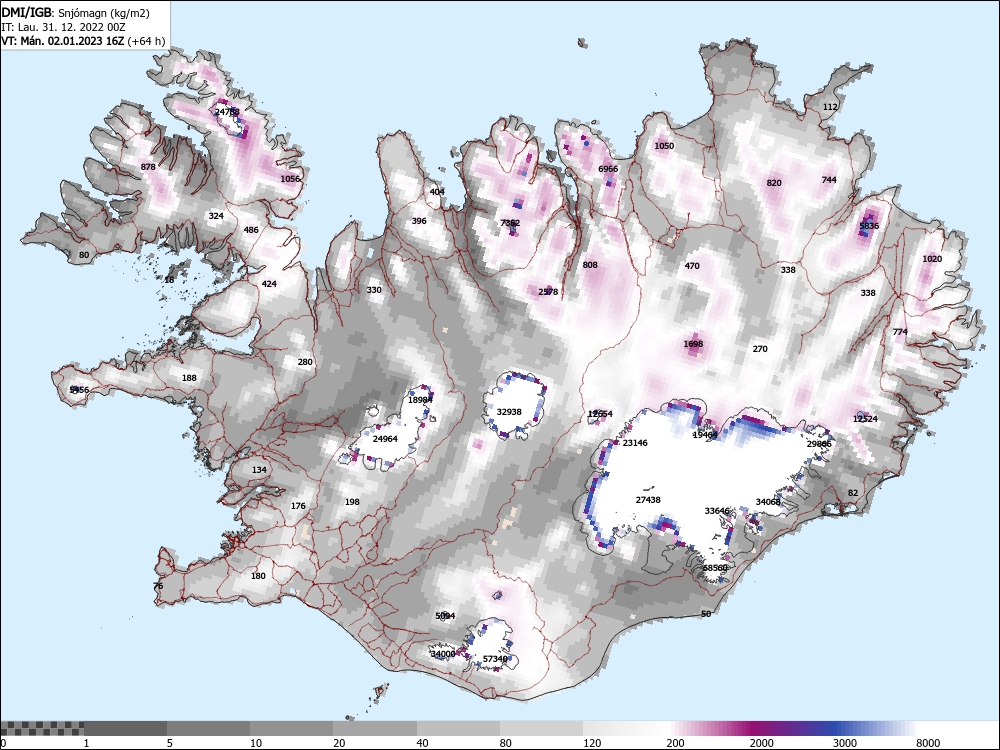Image resolution: width=1000 pixels, height=750 pixels.
Task: Click the snow value 404
Action: click(437, 192)
